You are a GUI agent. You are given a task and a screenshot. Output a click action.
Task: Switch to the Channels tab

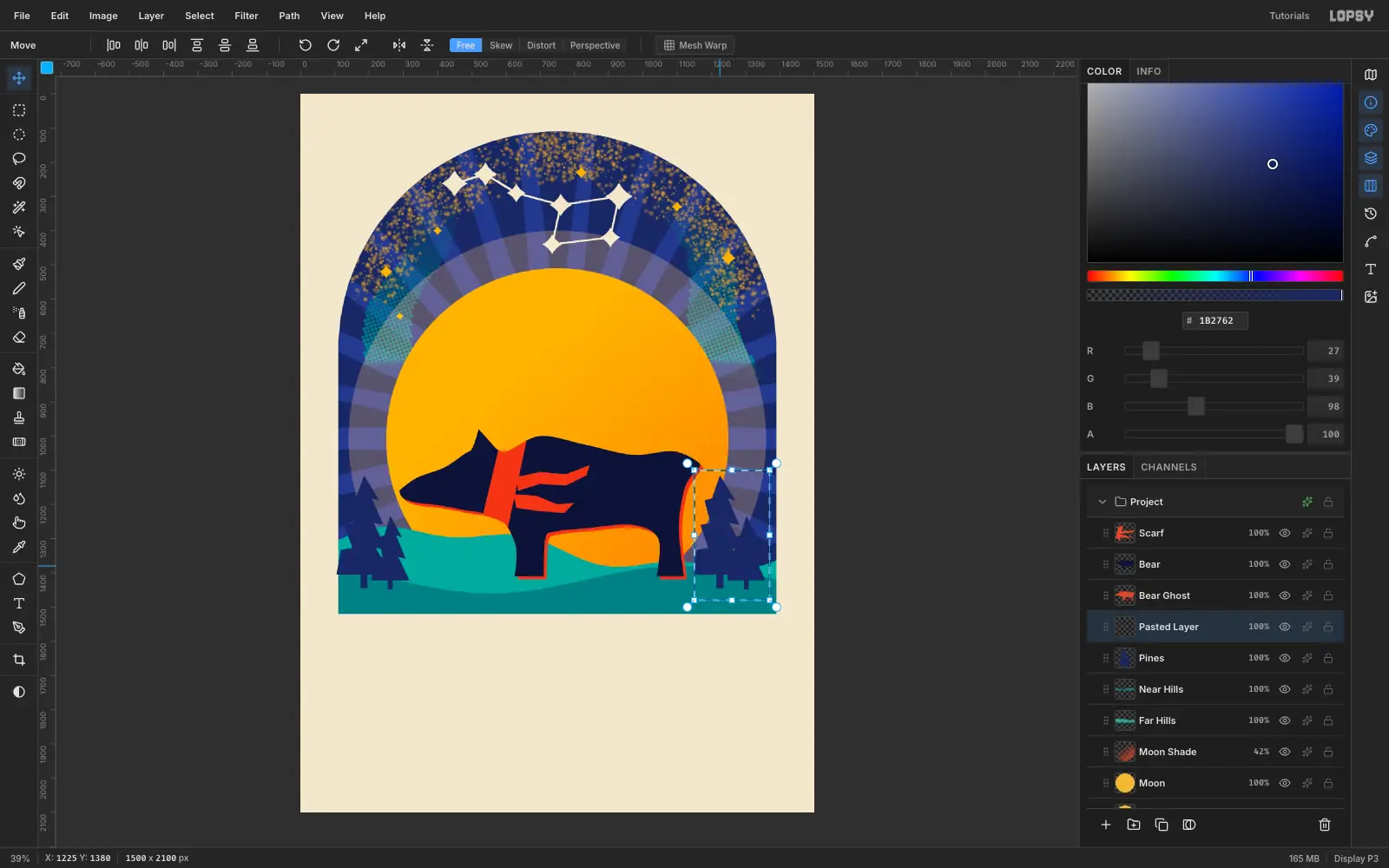1168,467
